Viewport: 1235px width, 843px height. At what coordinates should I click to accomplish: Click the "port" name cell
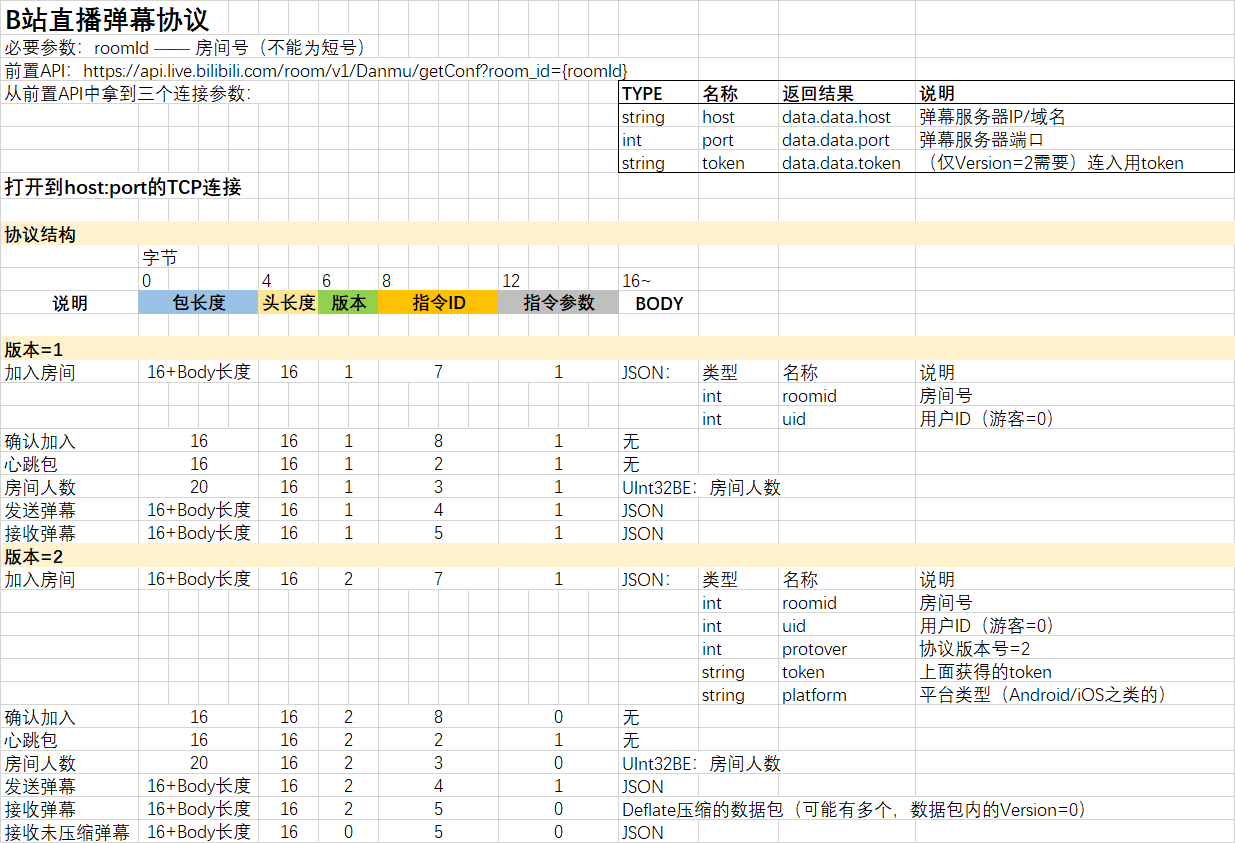(x=717, y=140)
